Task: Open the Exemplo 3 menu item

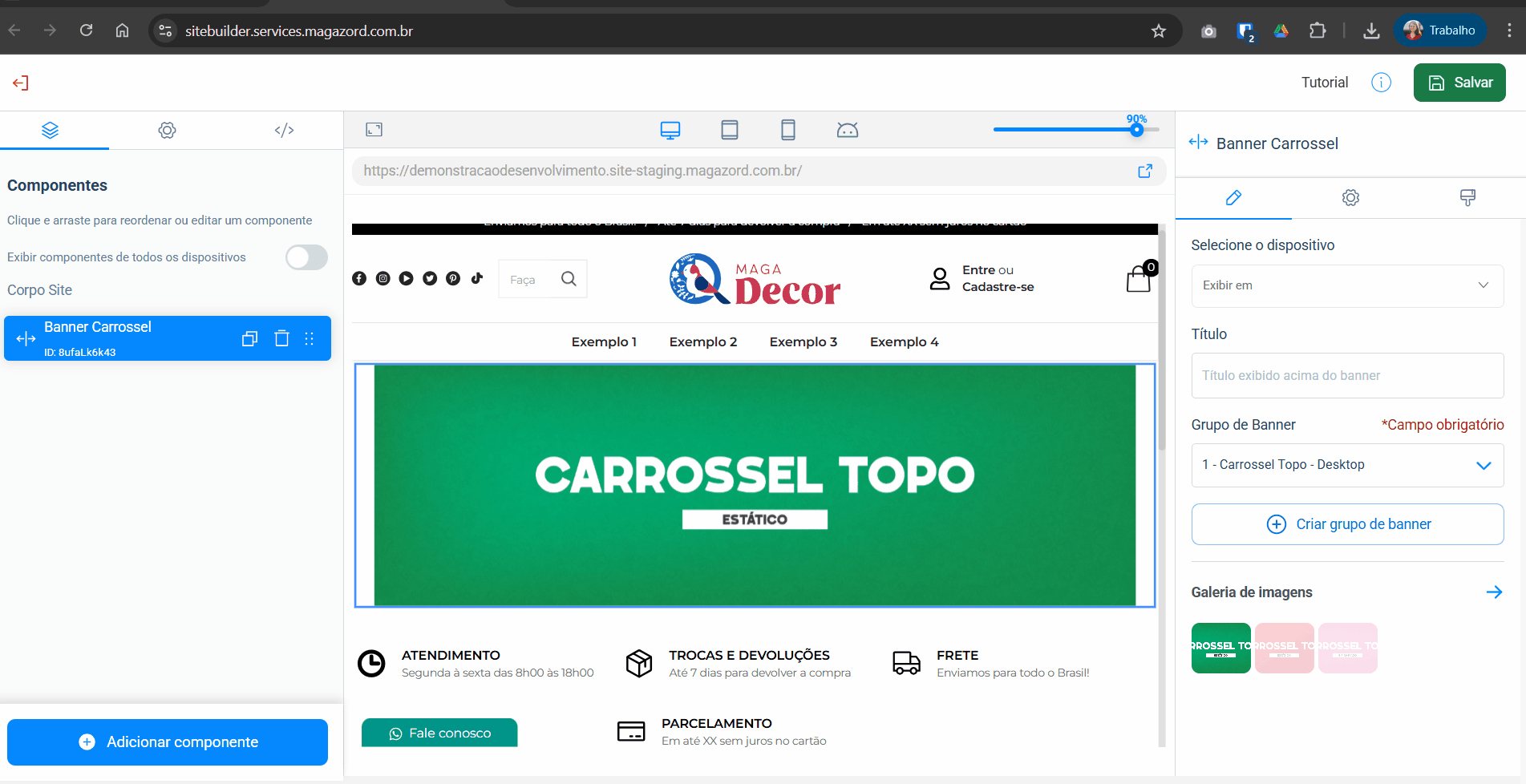Action: coord(803,341)
